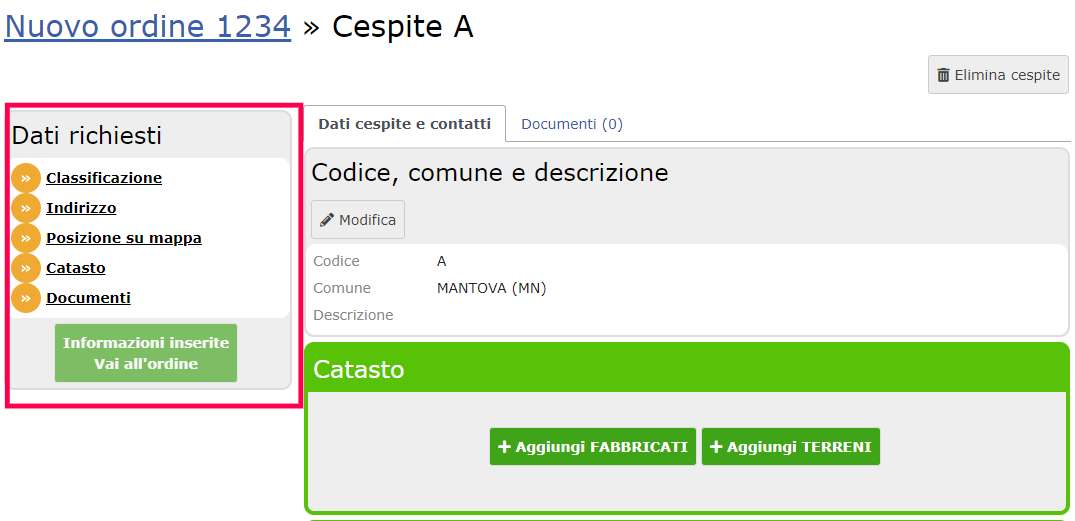Image resolution: width=1075 pixels, height=521 pixels.
Task: Delete the asset with the Elimina cespite button
Action: (x=998, y=75)
